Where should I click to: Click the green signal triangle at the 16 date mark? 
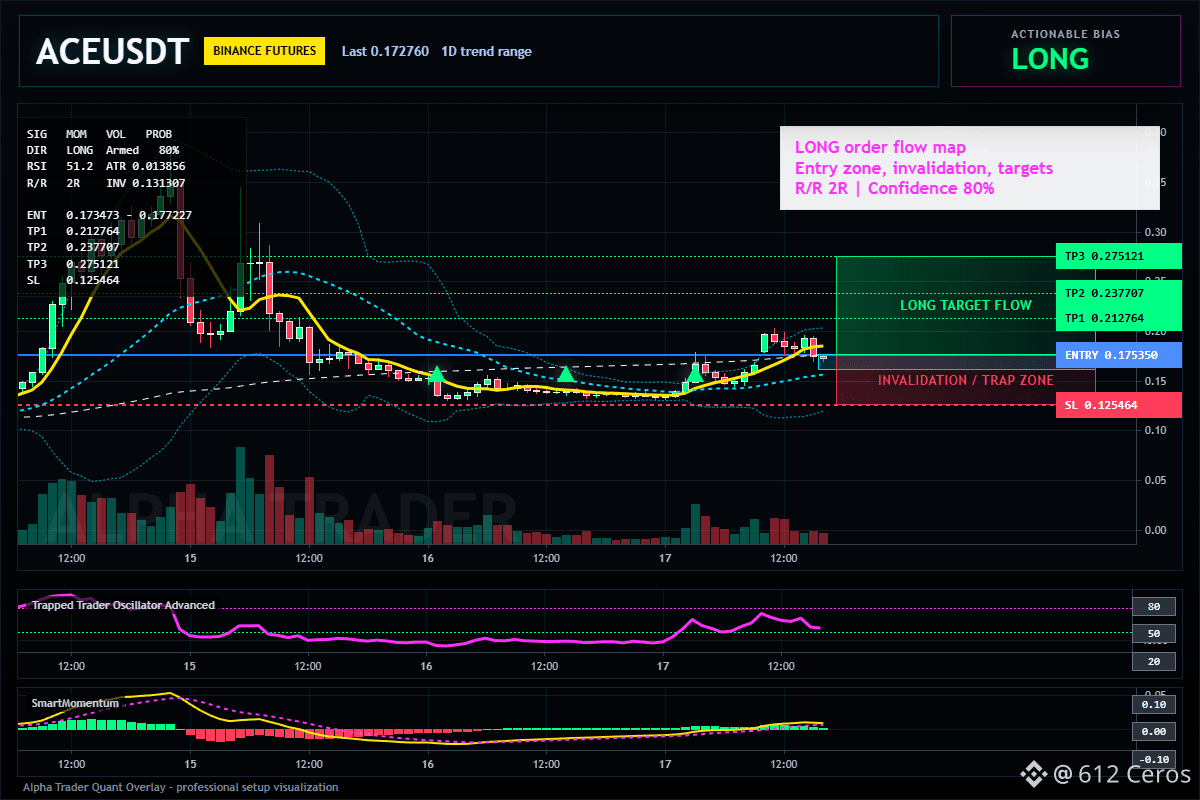(x=437, y=374)
